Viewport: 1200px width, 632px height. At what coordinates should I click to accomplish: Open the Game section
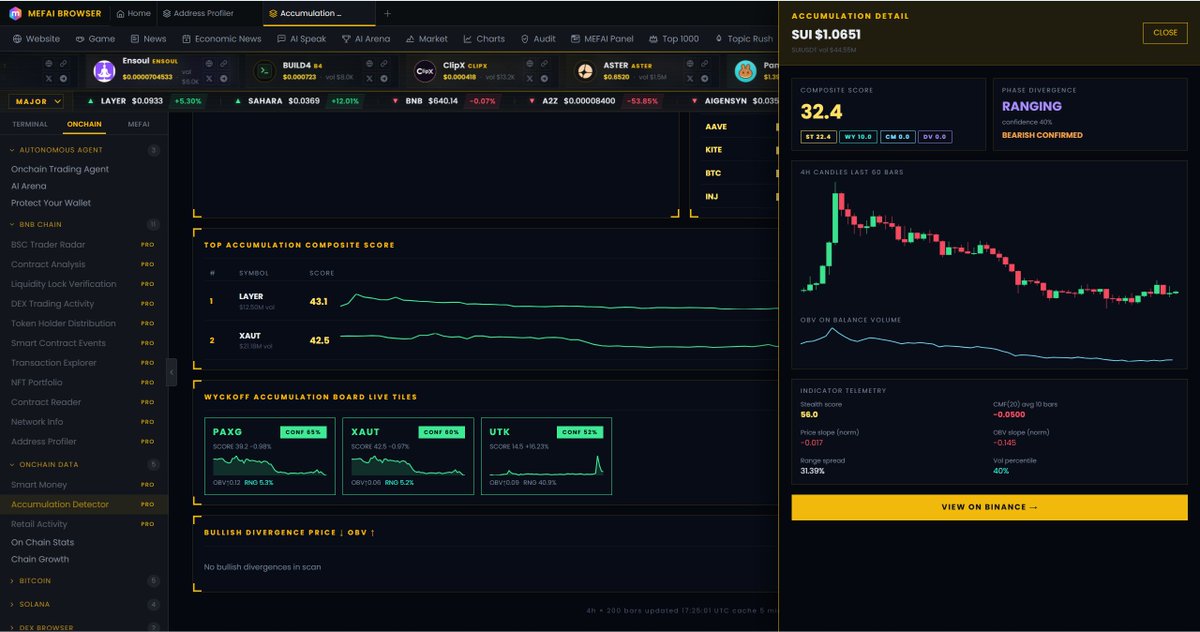95,39
